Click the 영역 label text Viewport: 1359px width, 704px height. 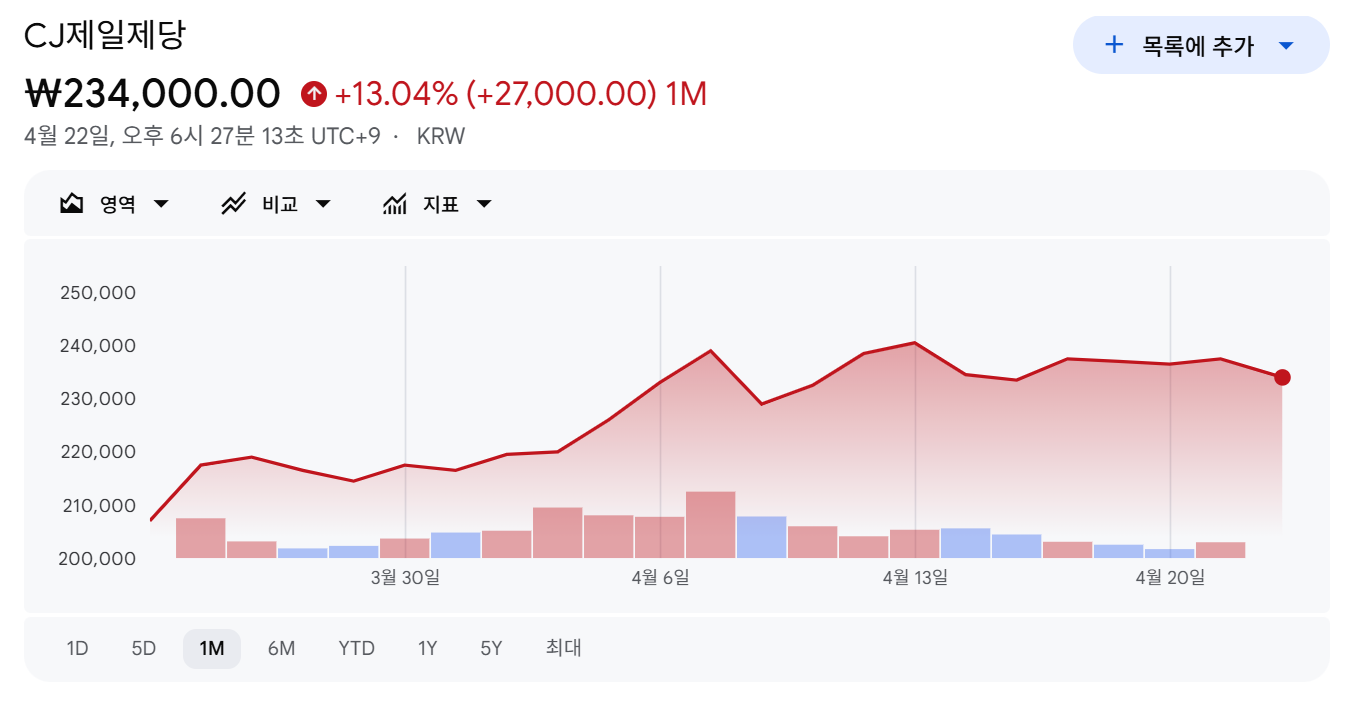click(117, 204)
